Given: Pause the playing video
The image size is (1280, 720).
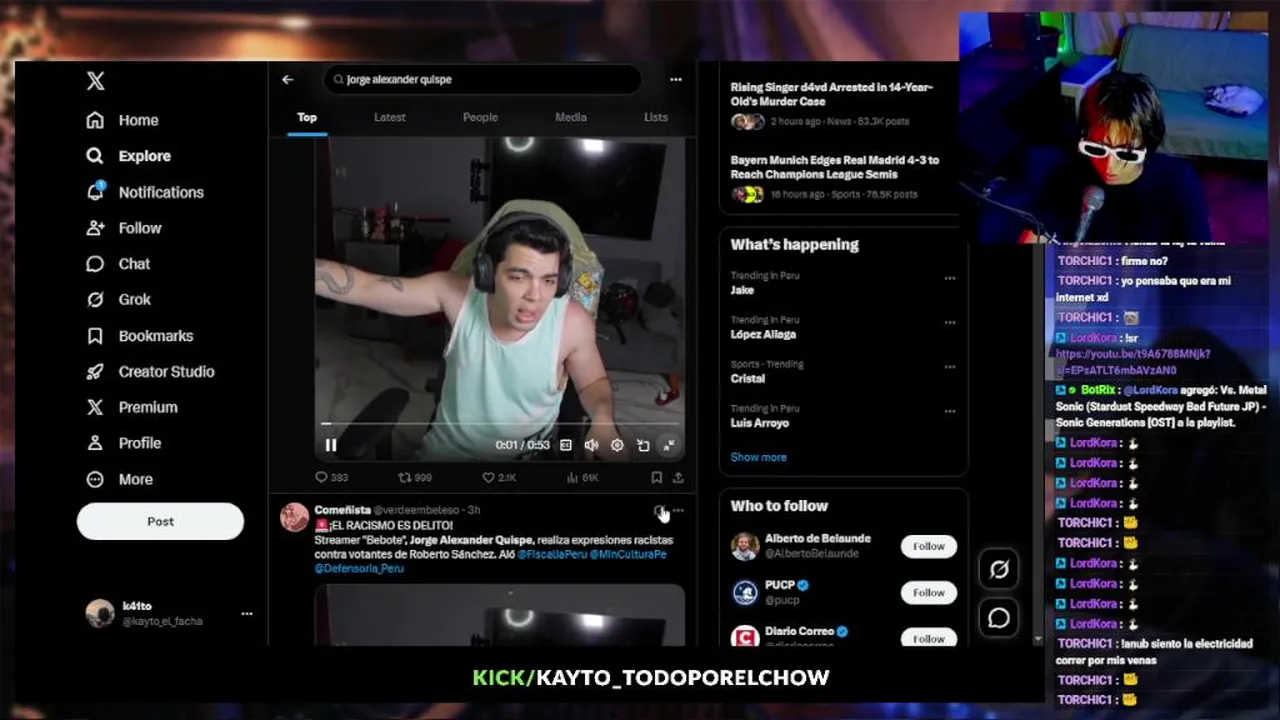Looking at the screenshot, I should pyautogui.click(x=331, y=445).
